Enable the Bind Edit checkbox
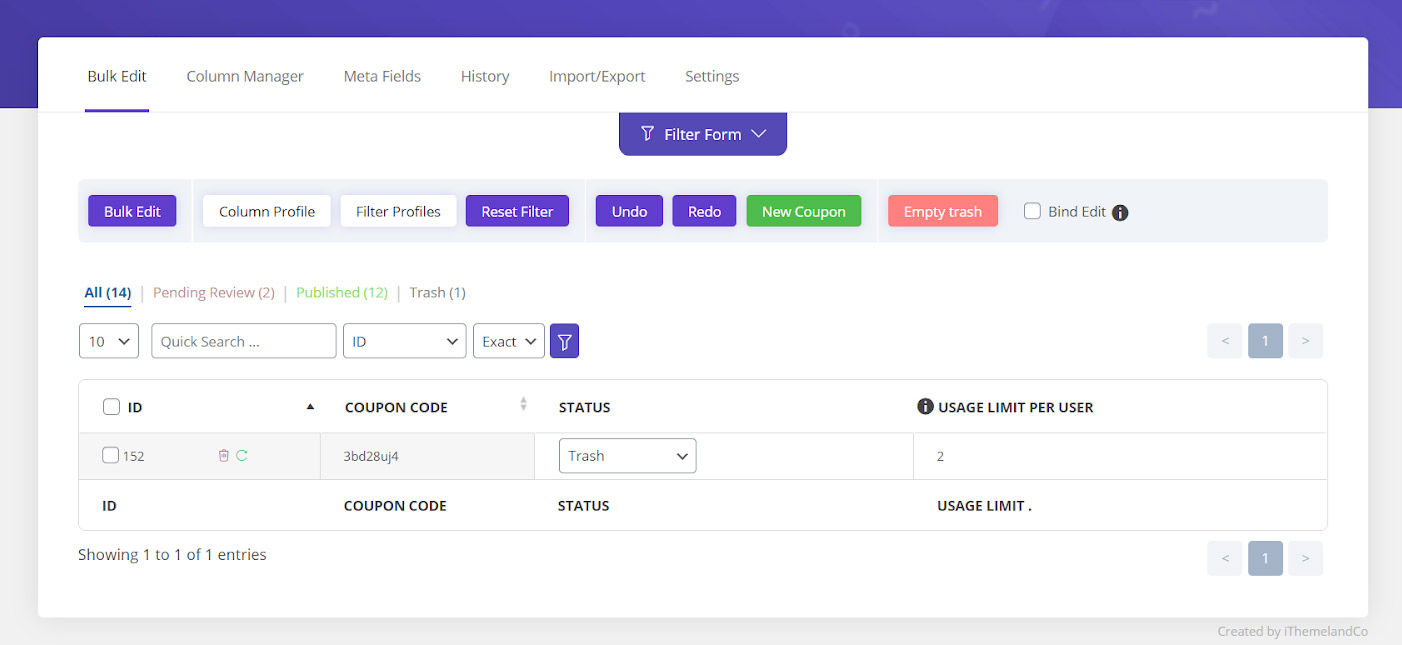 1032,211
